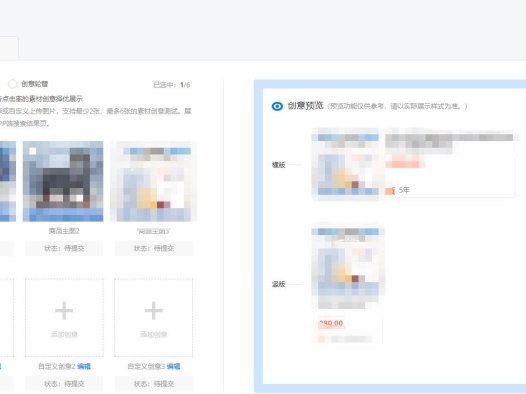Click the plus icon above 自定义创意3
The width and height of the screenshot is (526, 394).
(153, 311)
